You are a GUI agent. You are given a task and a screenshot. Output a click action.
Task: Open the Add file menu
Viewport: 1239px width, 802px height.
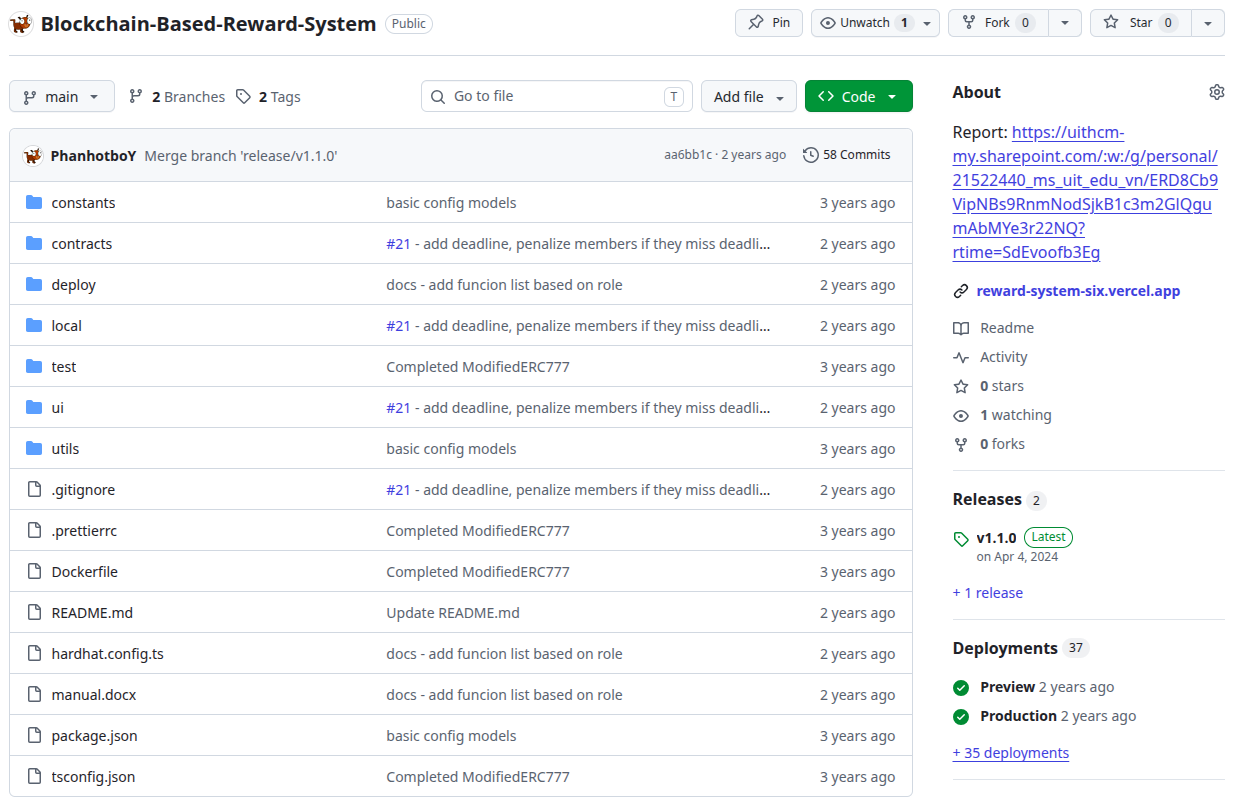tap(749, 97)
